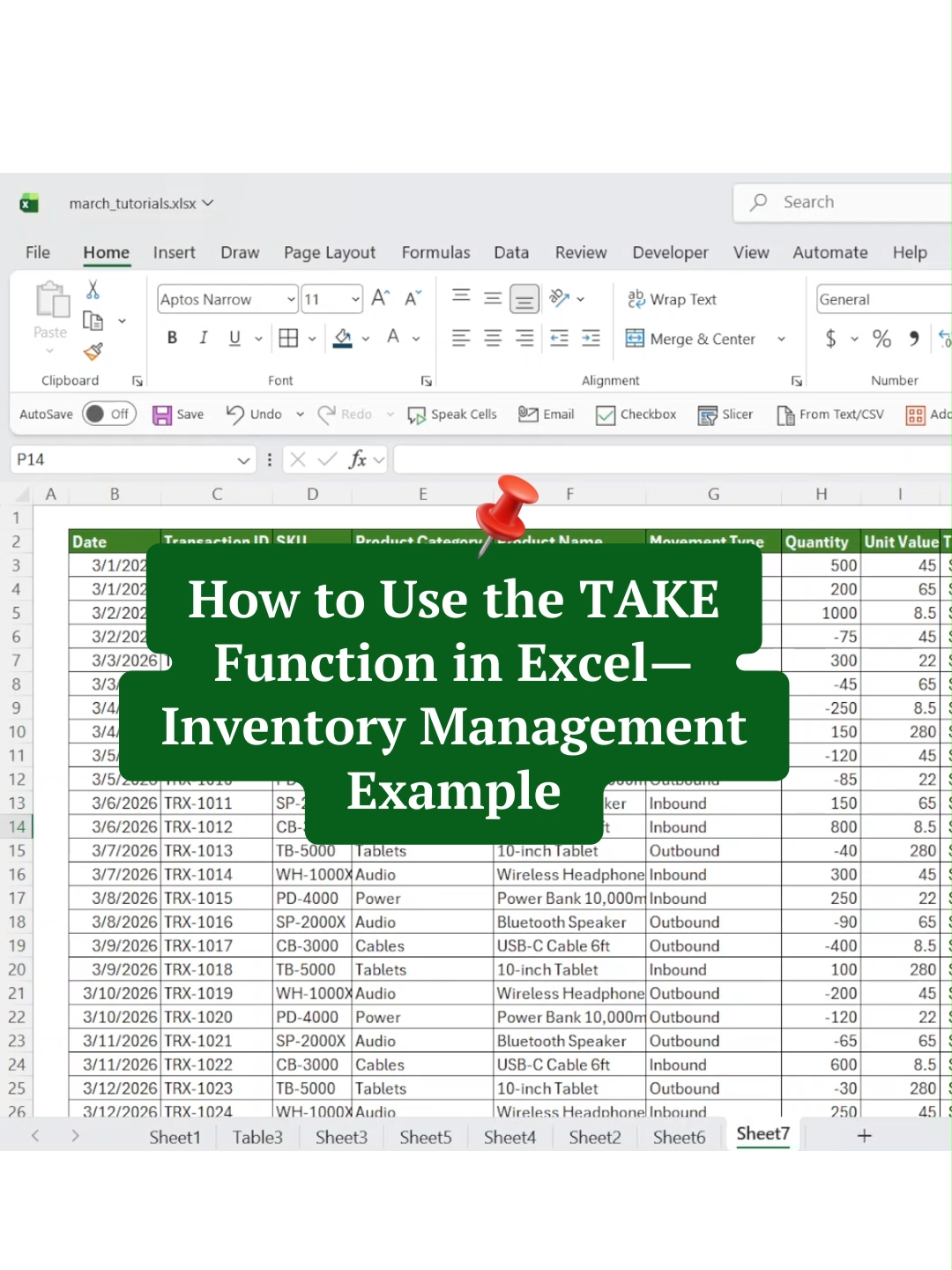Click the Insert Function fx icon
Screen dimensions: 952x1270
[x=357, y=459]
